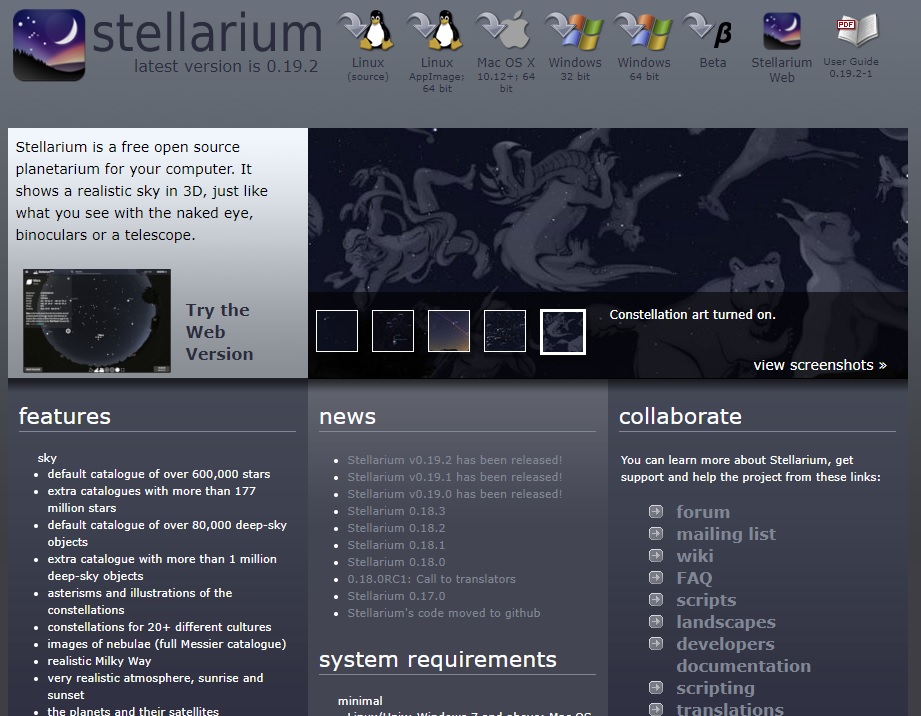
Task: Open the view screenshots link
Action: (x=820, y=365)
